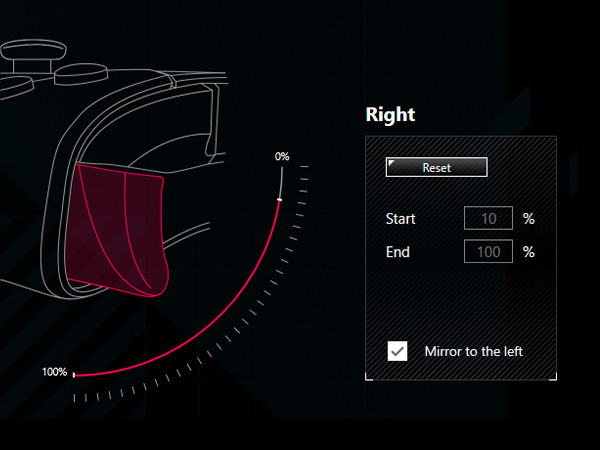Image resolution: width=600 pixels, height=450 pixels.
Task: Toggle the Mirror to the left checkbox
Action: click(398, 351)
